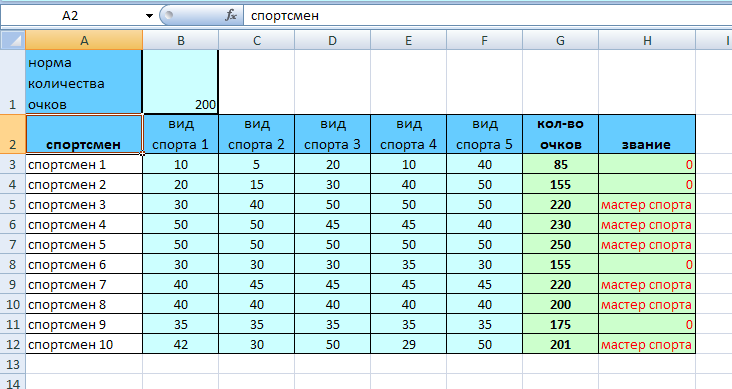Click звание value 0 for спортсмен 6

point(647,264)
